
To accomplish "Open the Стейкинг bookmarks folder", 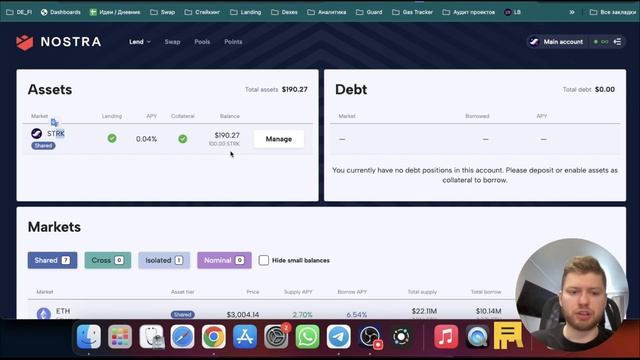I will coord(202,12).
